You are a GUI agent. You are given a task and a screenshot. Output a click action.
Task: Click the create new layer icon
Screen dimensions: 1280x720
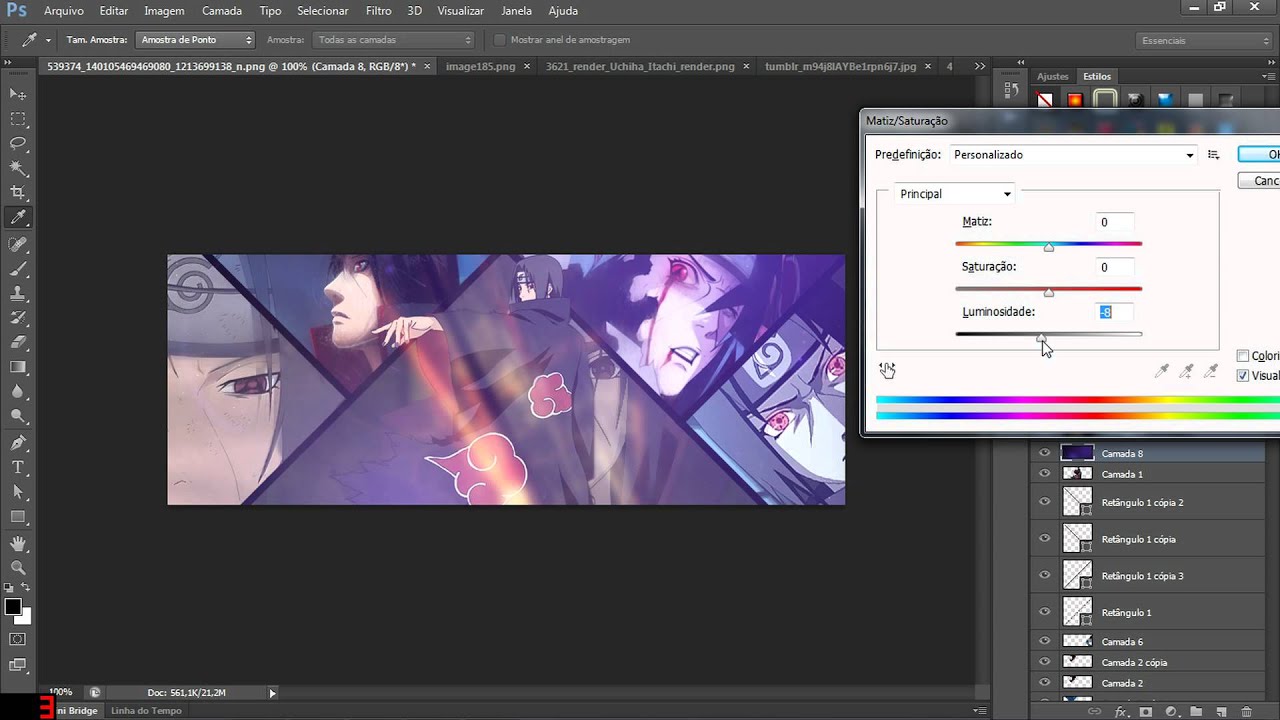(x=1221, y=712)
